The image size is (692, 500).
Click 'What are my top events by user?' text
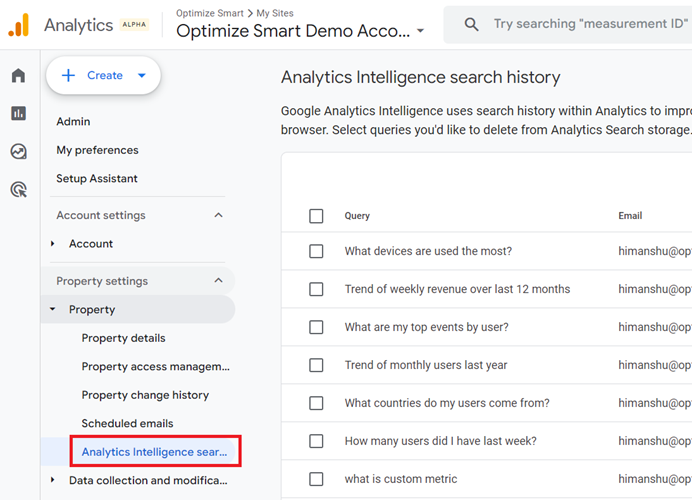[x=426, y=327]
